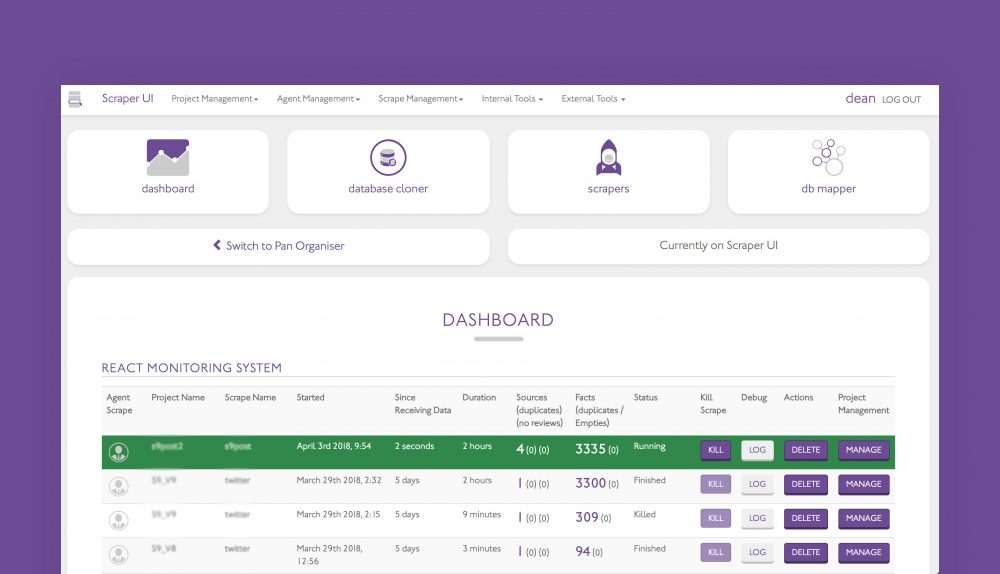Click the scrapers rocket icon
This screenshot has width=1000, height=574.
tap(608, 158)
